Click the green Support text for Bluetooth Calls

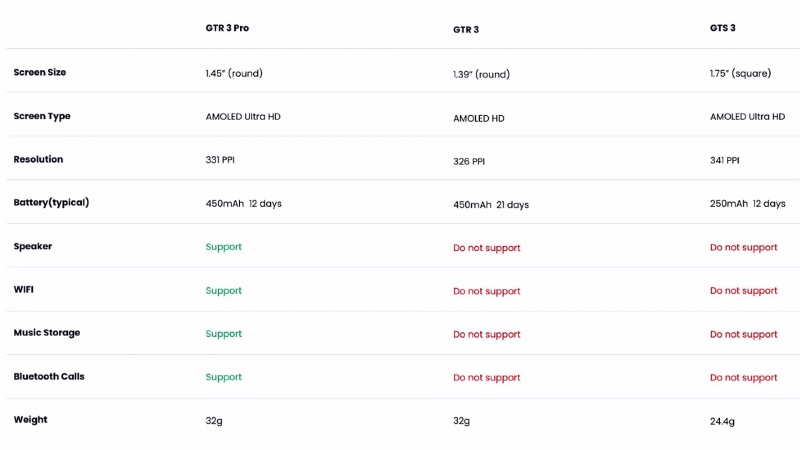click(223, 377)
